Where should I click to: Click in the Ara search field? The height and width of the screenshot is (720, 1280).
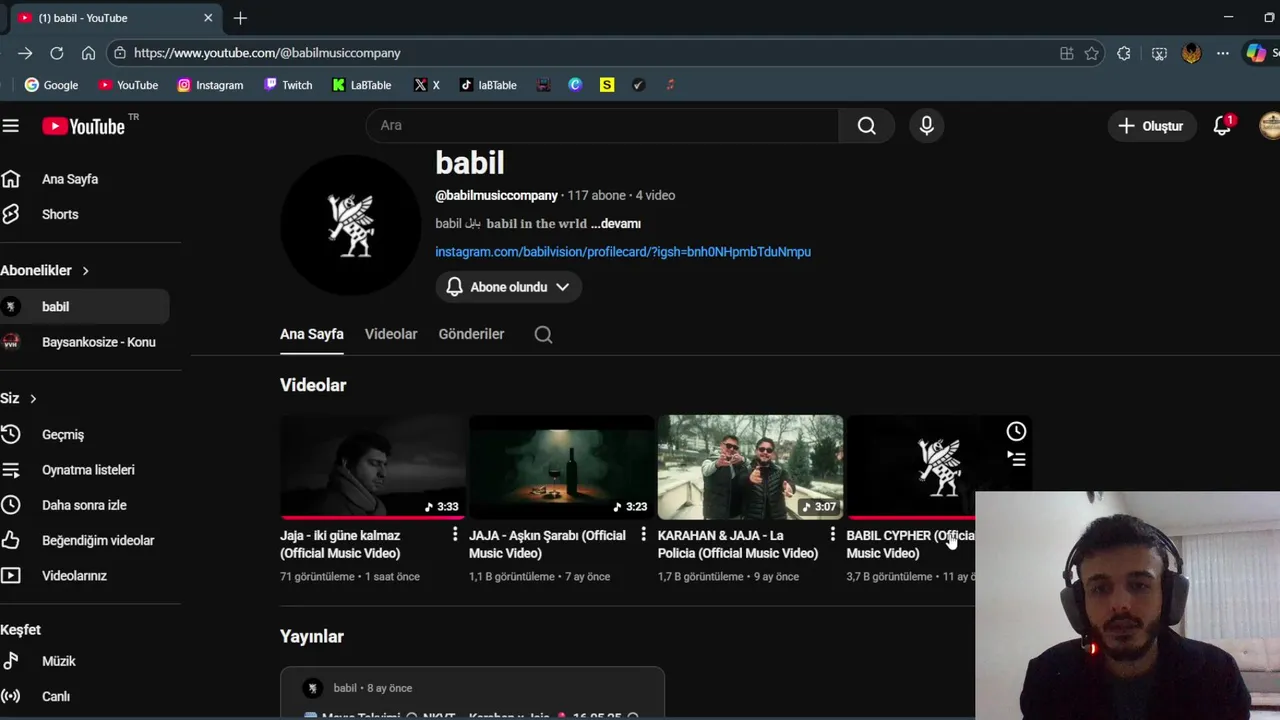coord(602,125)
